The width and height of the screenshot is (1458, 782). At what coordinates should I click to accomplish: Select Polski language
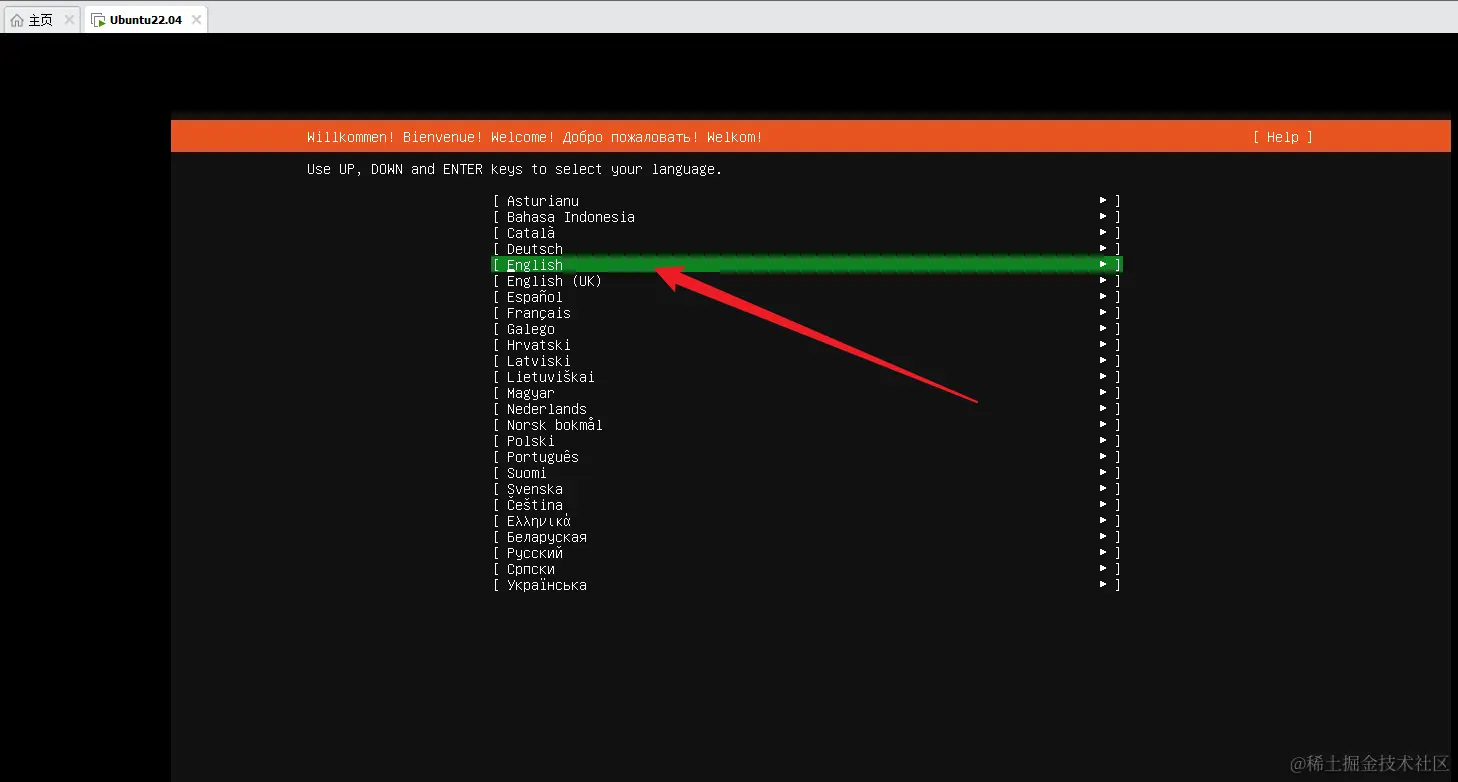807,441
